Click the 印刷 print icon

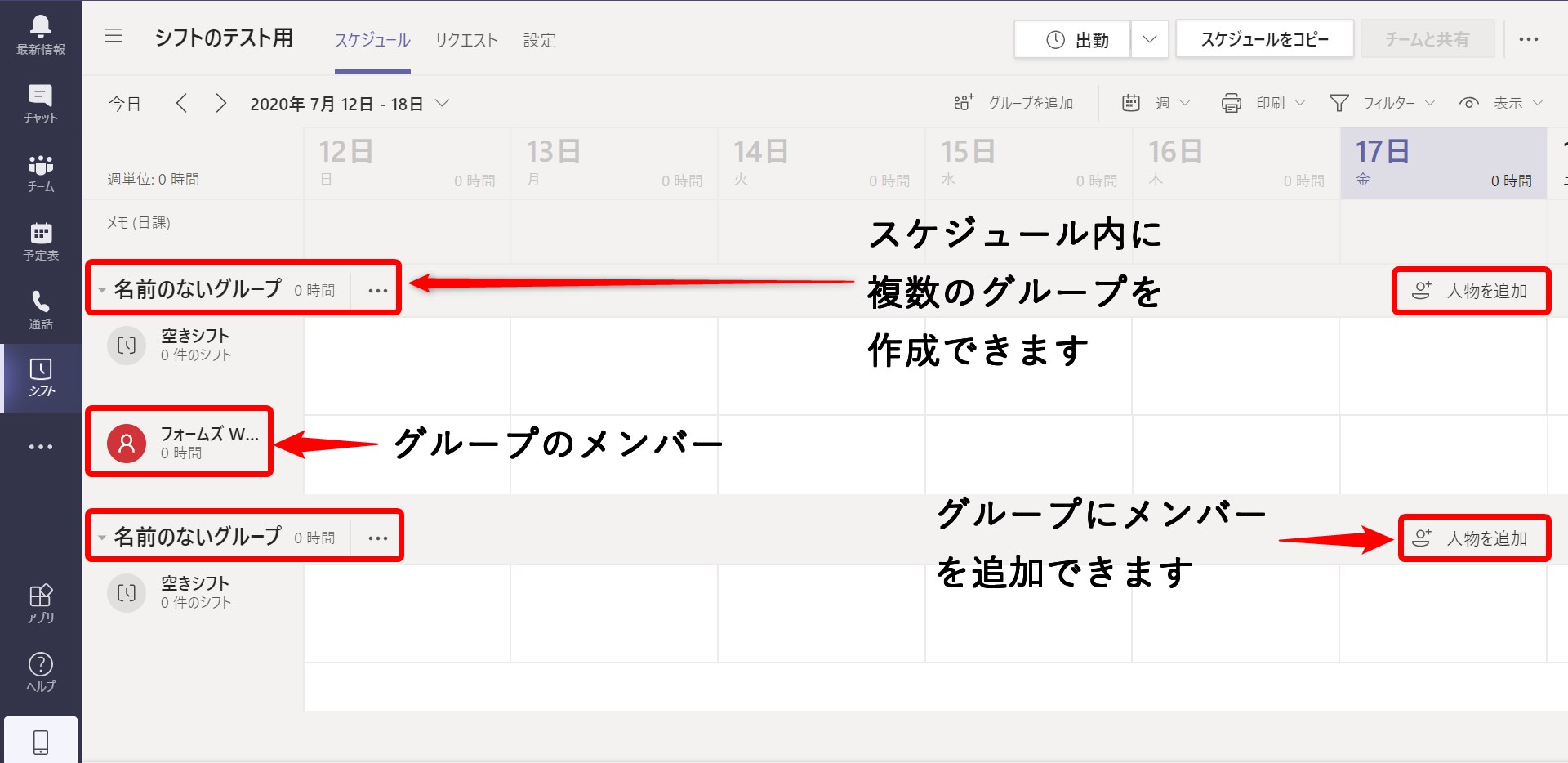[1232, 103]
